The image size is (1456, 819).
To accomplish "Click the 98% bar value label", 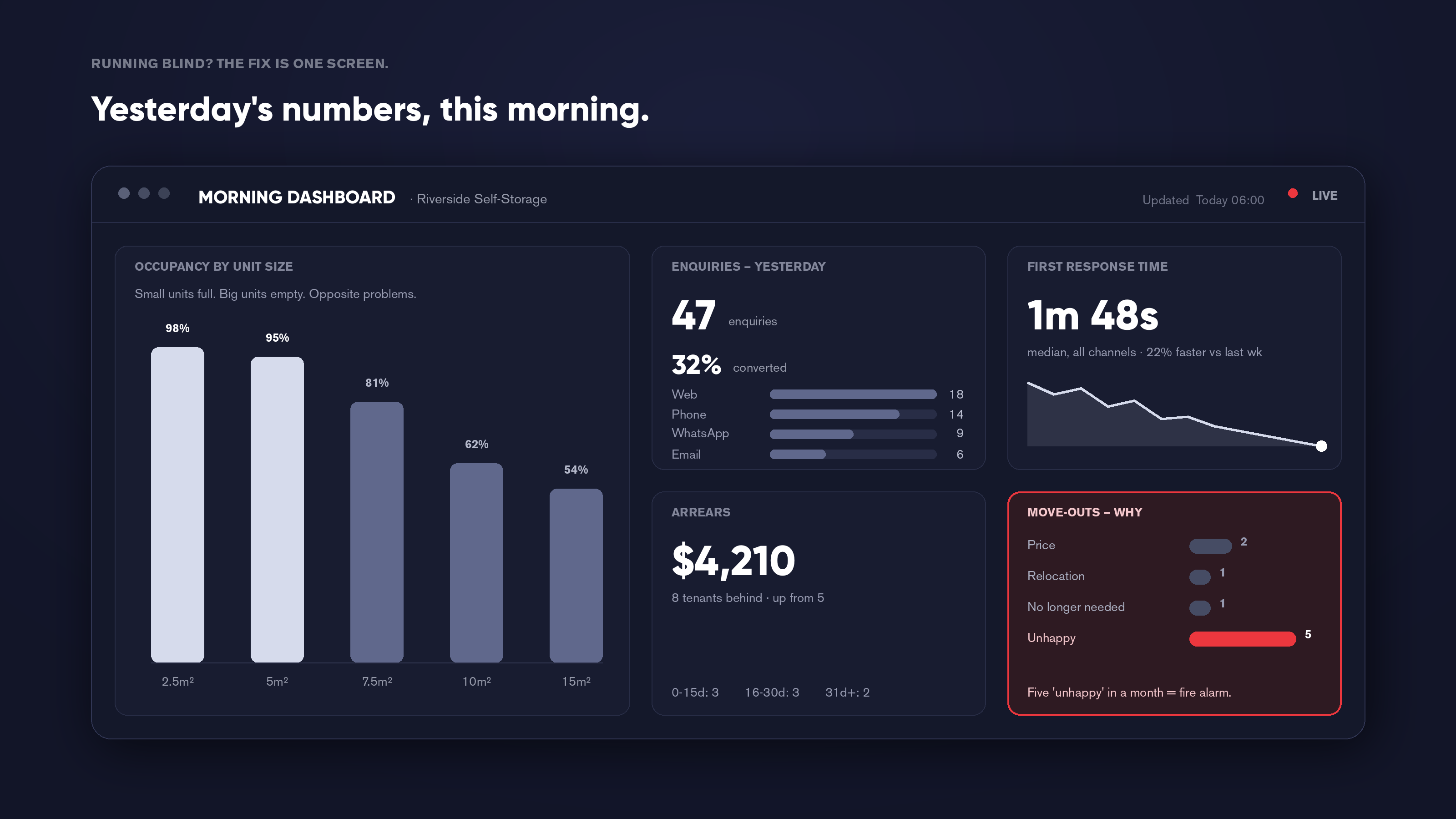I will point(177,329).
